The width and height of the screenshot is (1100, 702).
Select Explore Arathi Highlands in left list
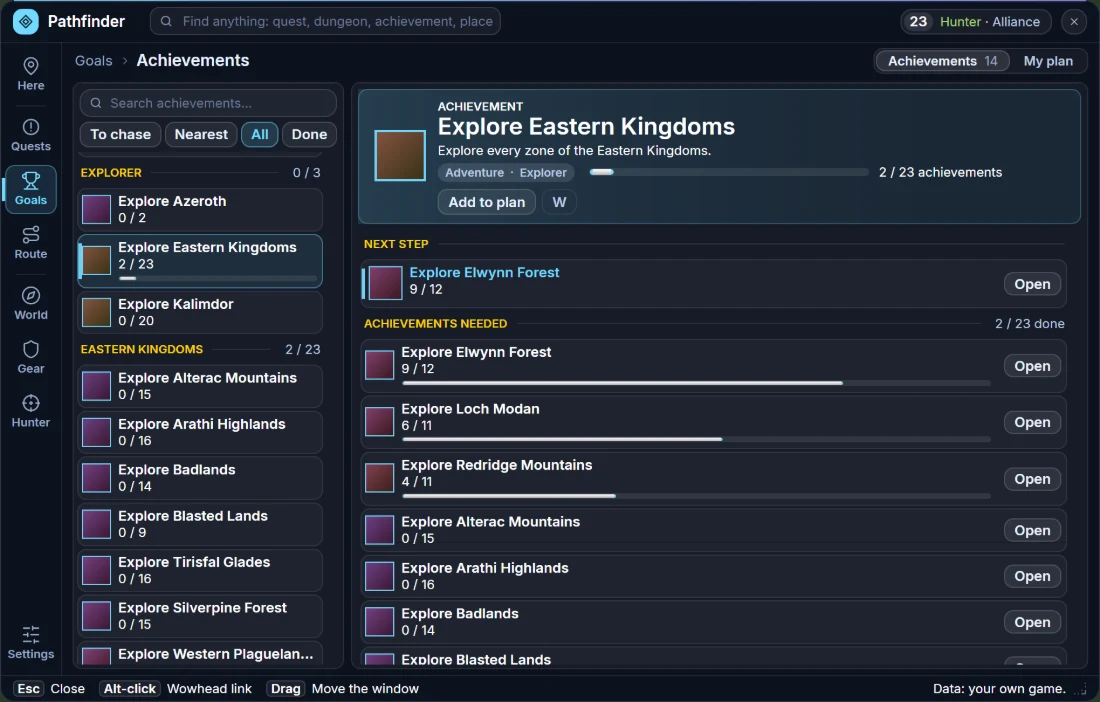click(x=200, y=432)
